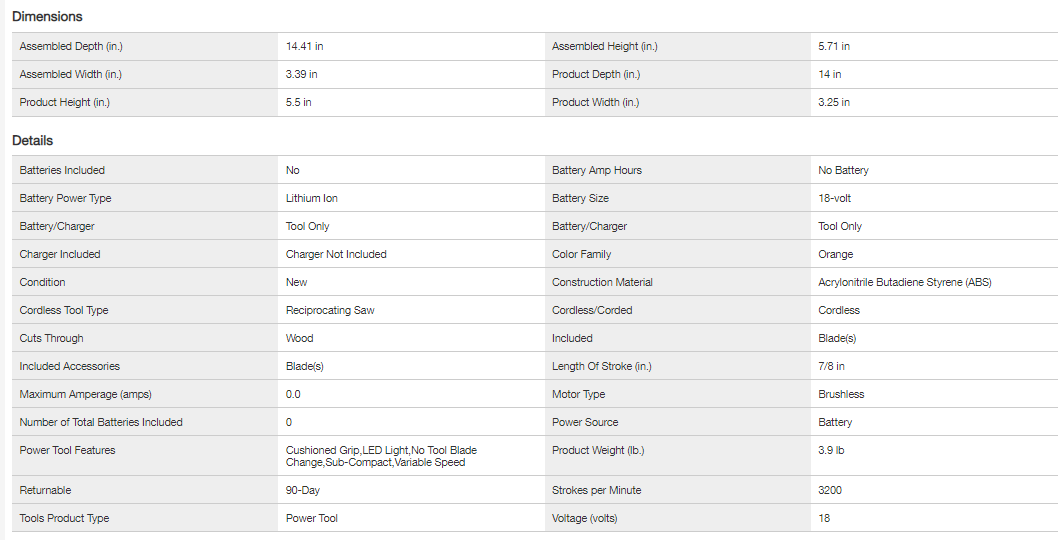Click the Battery Amp Hours label
Screen dimensions: 1058x540
596,170
